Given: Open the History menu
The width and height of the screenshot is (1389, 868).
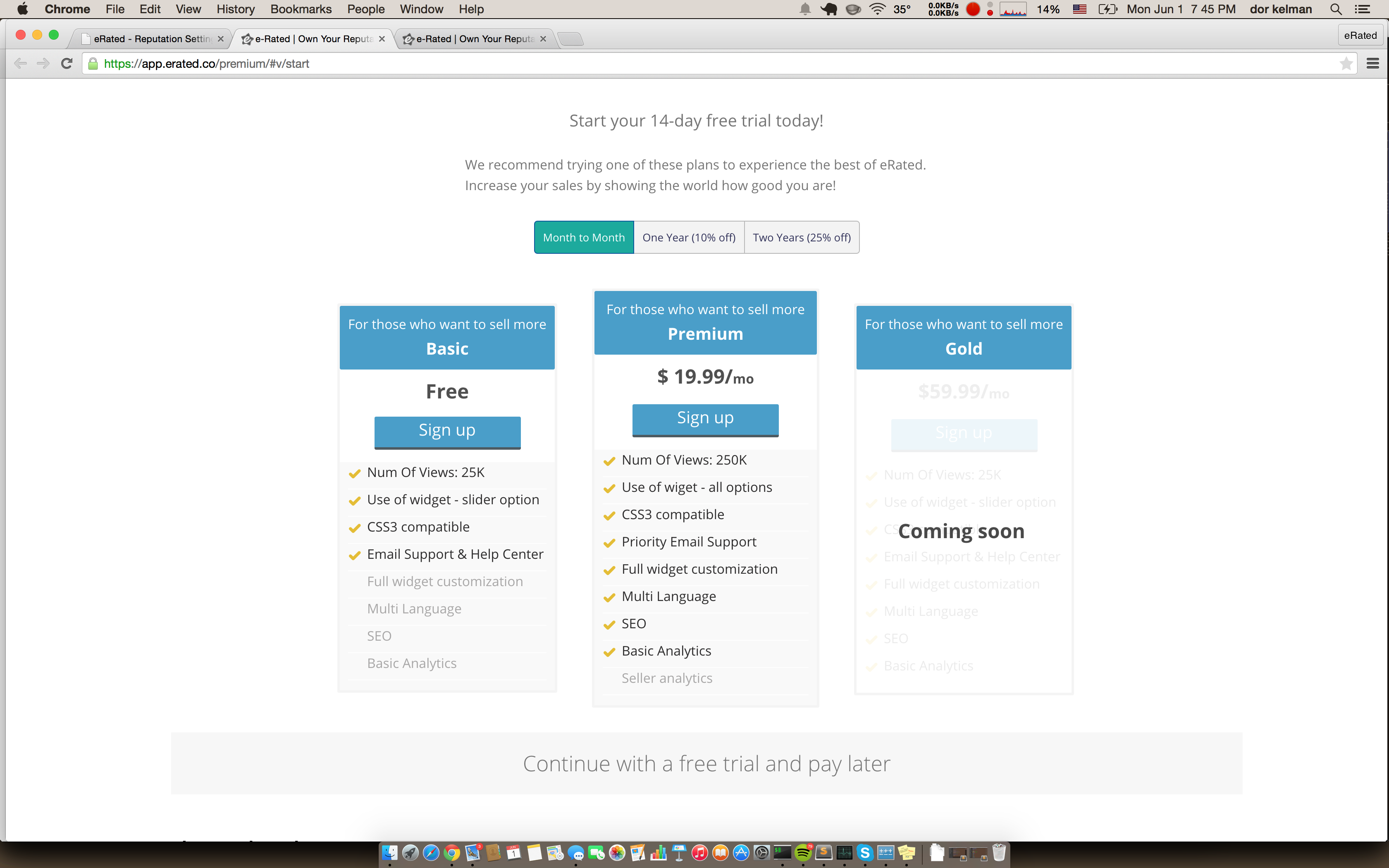Looking at the screenshot, I should (x=235, y=9).
